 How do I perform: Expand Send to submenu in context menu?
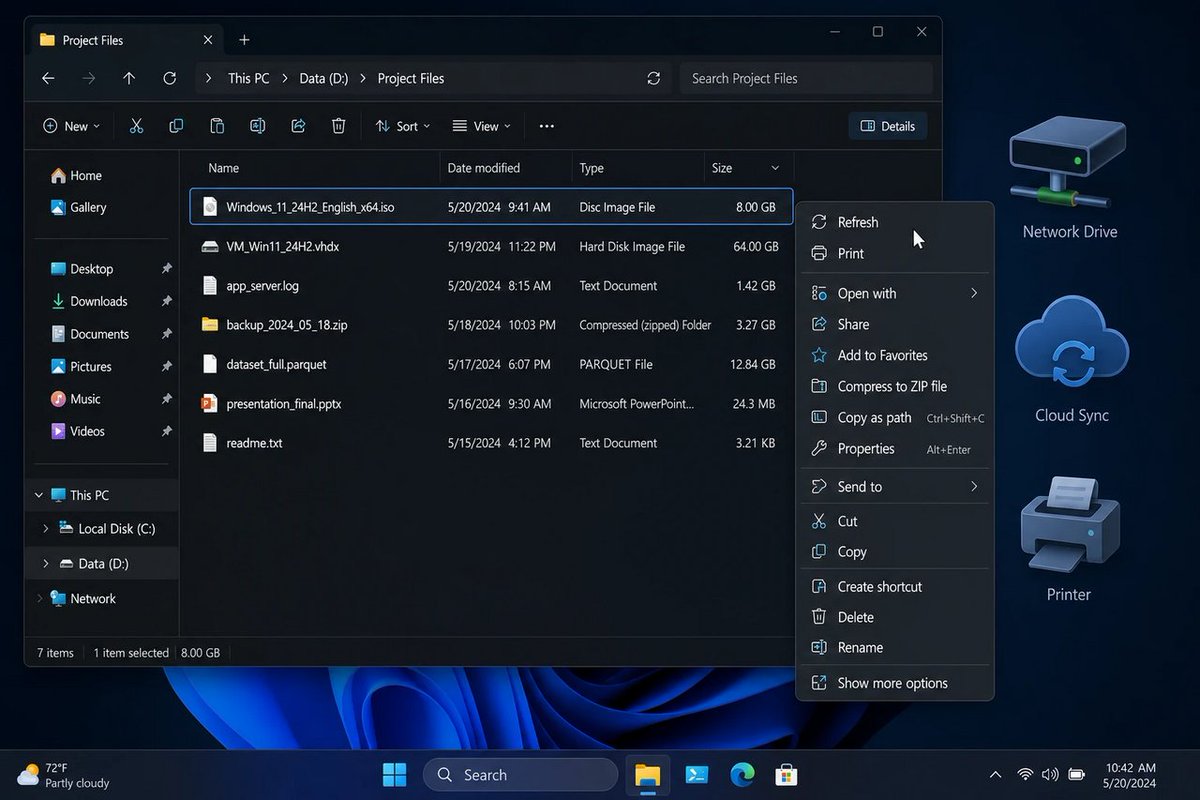point(974,487)
